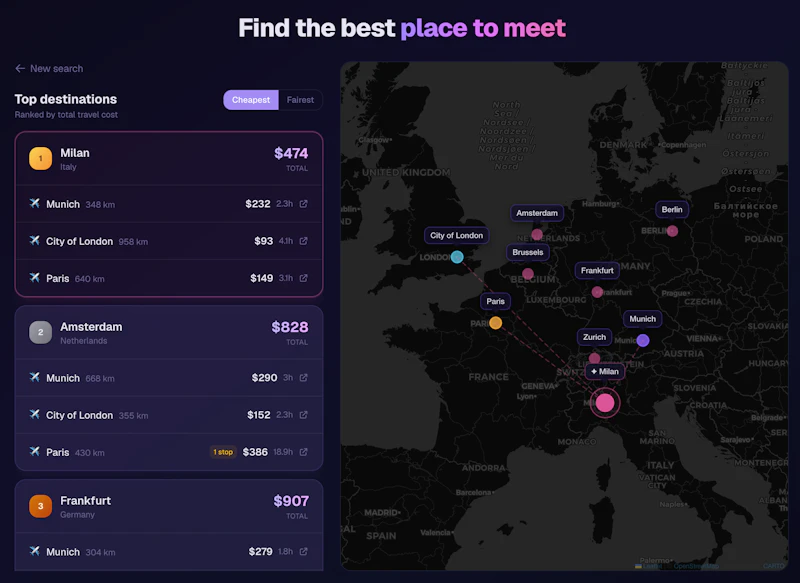
Task: Open external link for Frankfurt's Munich flight
Action: coord(304,551)
